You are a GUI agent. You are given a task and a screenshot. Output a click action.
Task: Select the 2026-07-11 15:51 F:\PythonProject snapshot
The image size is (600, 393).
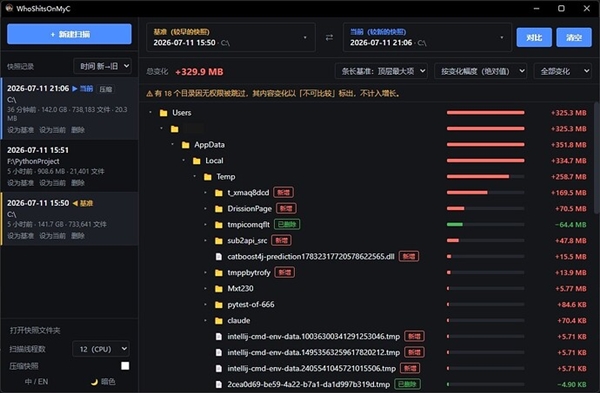[70, 166]
